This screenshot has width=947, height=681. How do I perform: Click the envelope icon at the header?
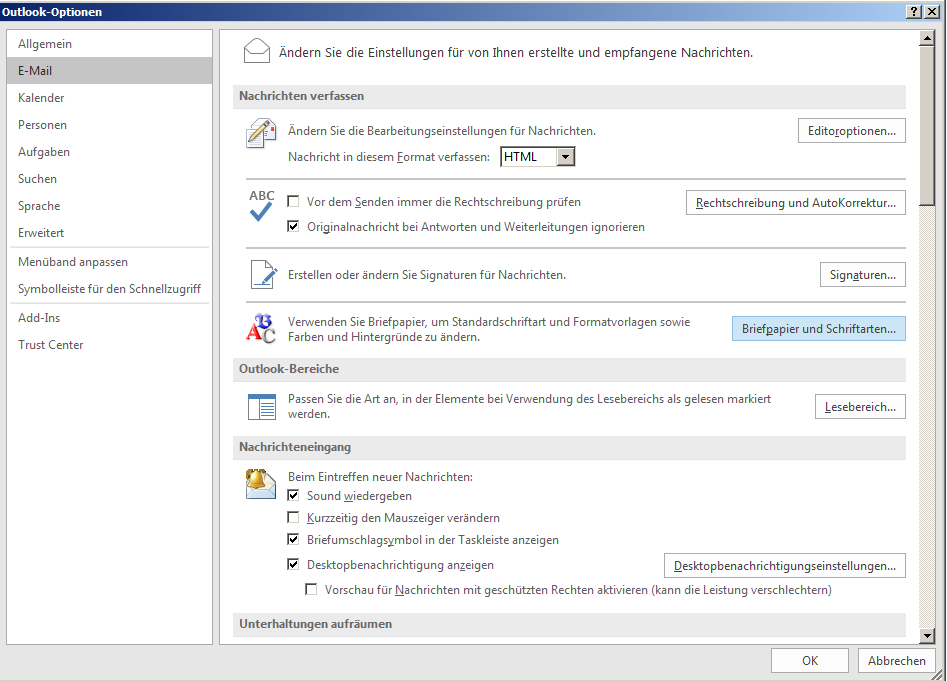pyautogui.click(x=257, y=51)
